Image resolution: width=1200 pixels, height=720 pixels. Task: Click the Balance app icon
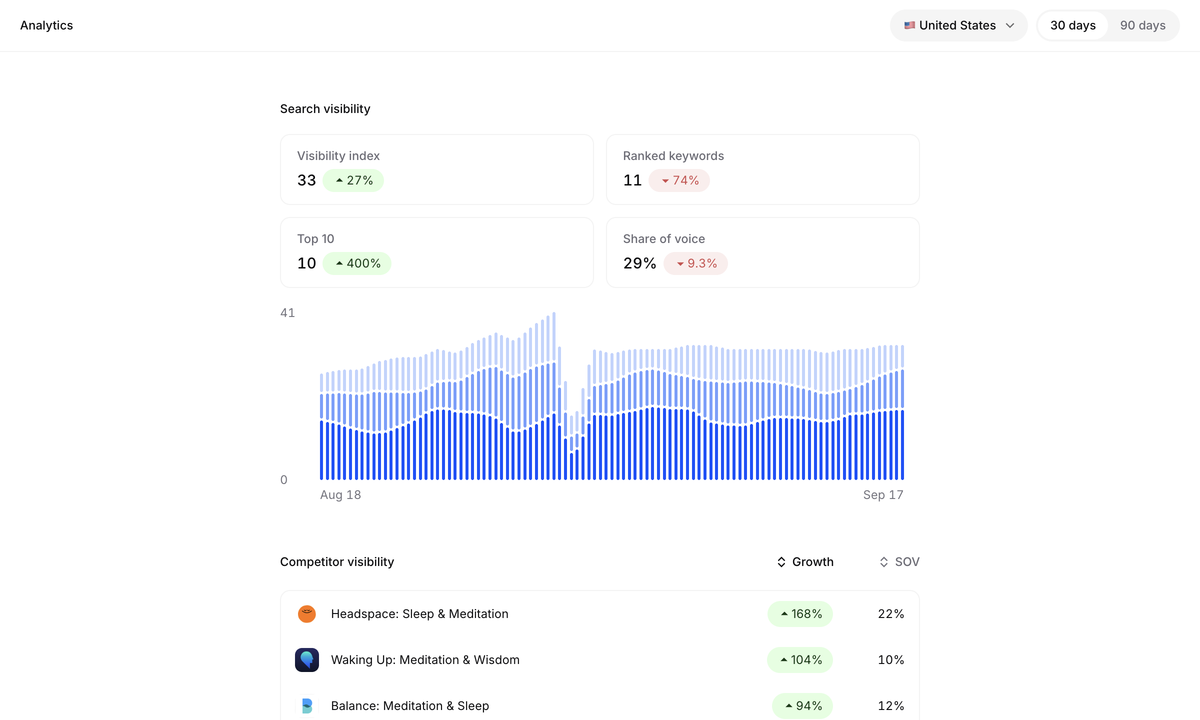[x=307, y=706]
